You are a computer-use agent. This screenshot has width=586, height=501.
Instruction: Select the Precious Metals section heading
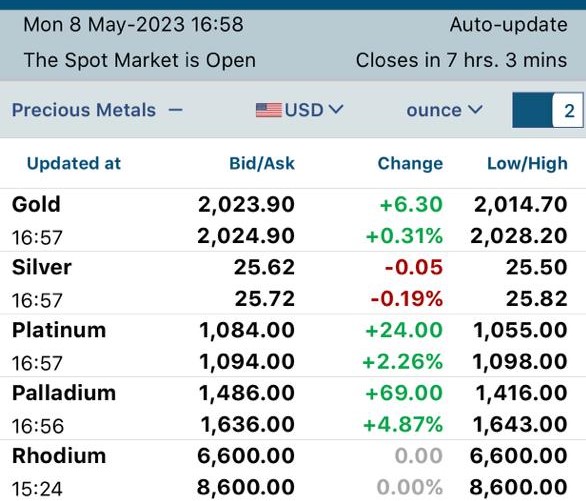(84, 110)
